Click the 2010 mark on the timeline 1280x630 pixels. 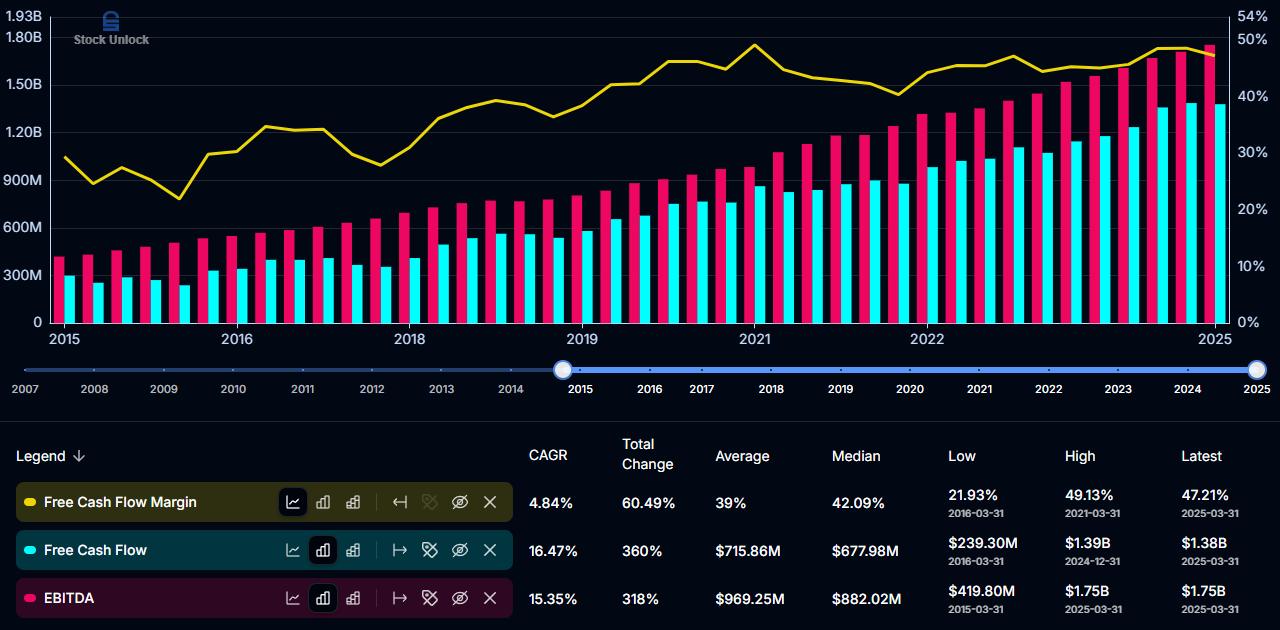point(233,389)
